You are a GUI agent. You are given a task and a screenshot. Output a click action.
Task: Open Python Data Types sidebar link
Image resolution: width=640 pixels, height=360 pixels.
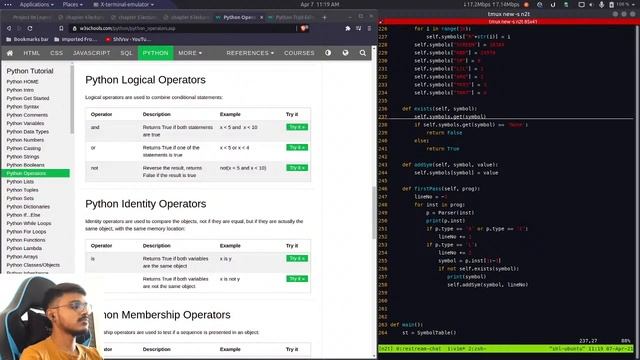tap(27, 131)
